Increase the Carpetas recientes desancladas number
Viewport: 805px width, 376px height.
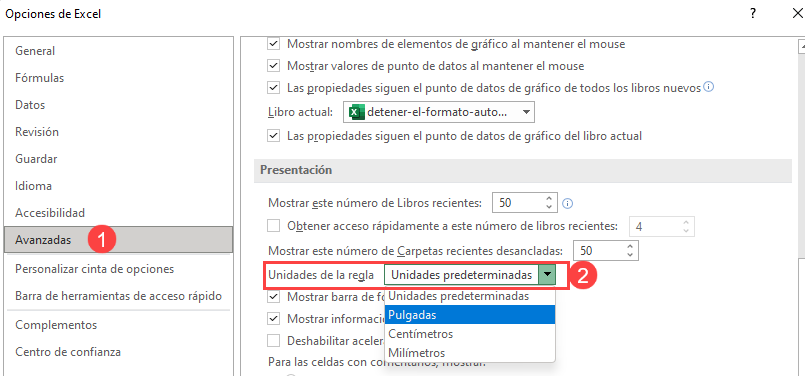630,247
